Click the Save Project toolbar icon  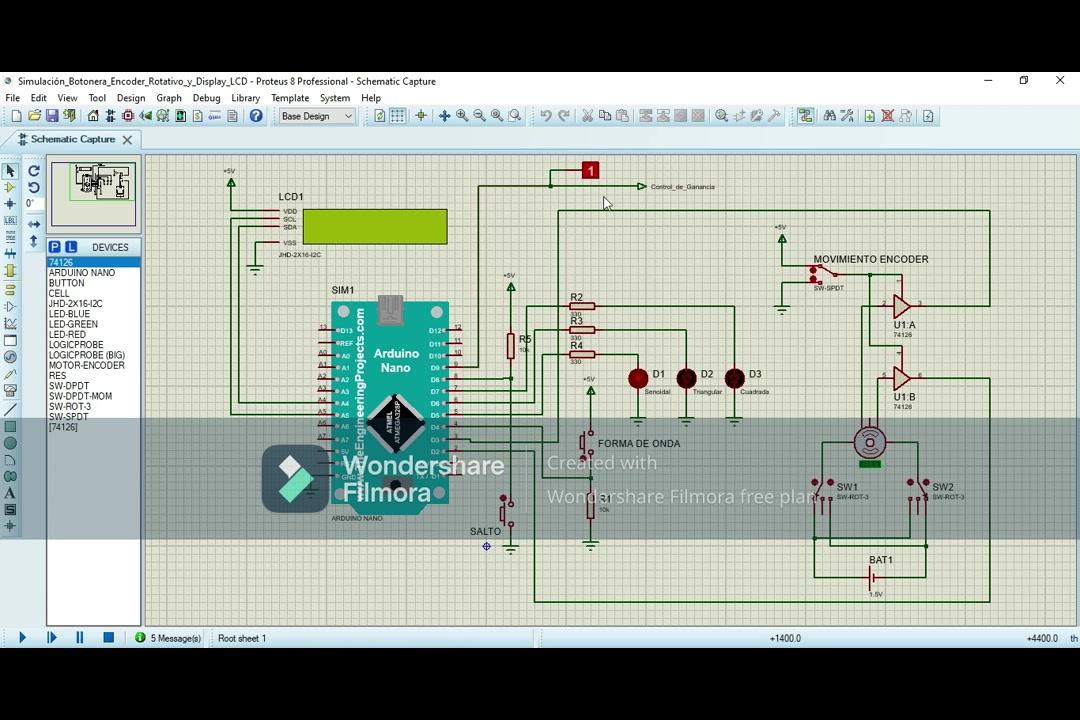[52, 116]
